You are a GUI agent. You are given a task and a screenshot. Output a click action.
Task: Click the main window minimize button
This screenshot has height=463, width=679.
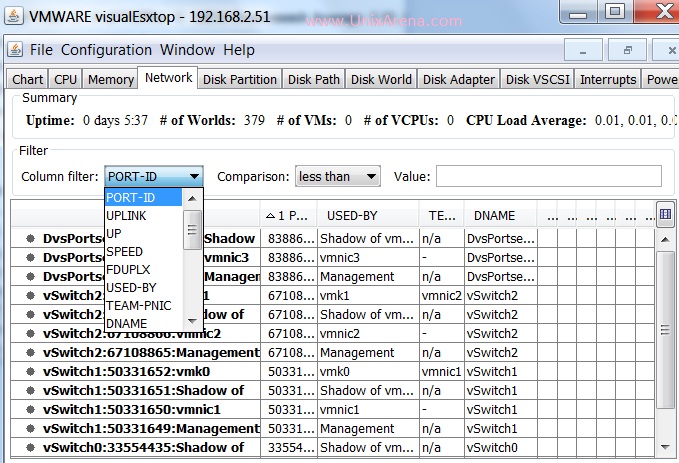[578, 12]
